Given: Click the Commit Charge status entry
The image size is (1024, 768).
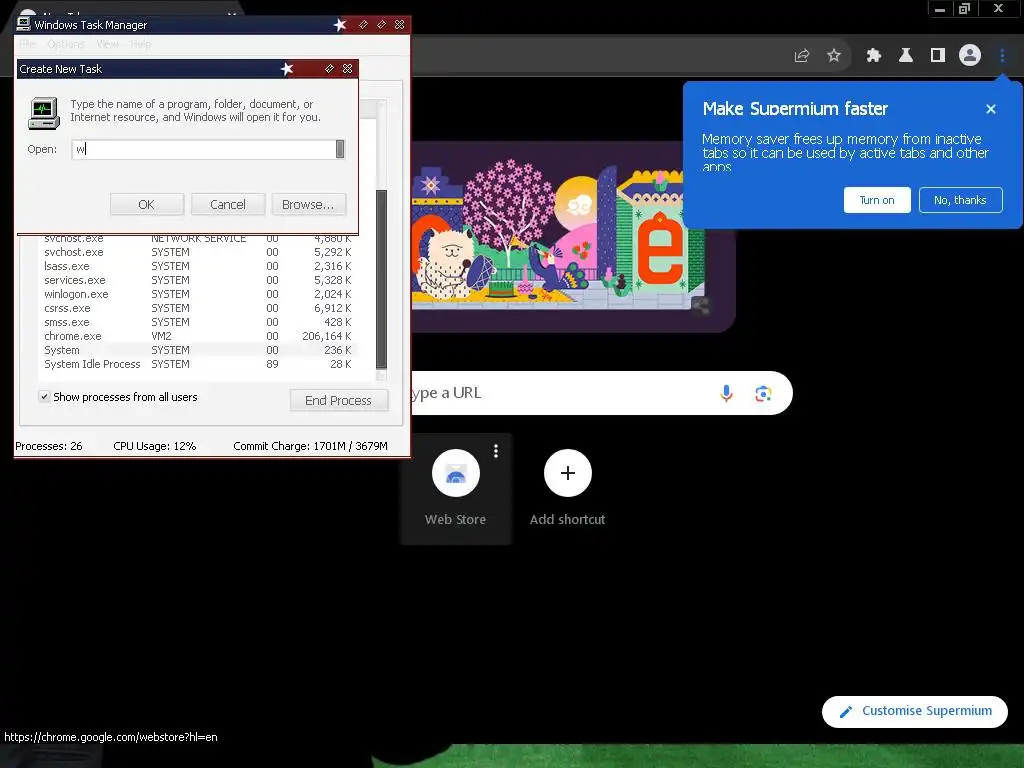Looking at the screenshot, I should tap(310, 446).
